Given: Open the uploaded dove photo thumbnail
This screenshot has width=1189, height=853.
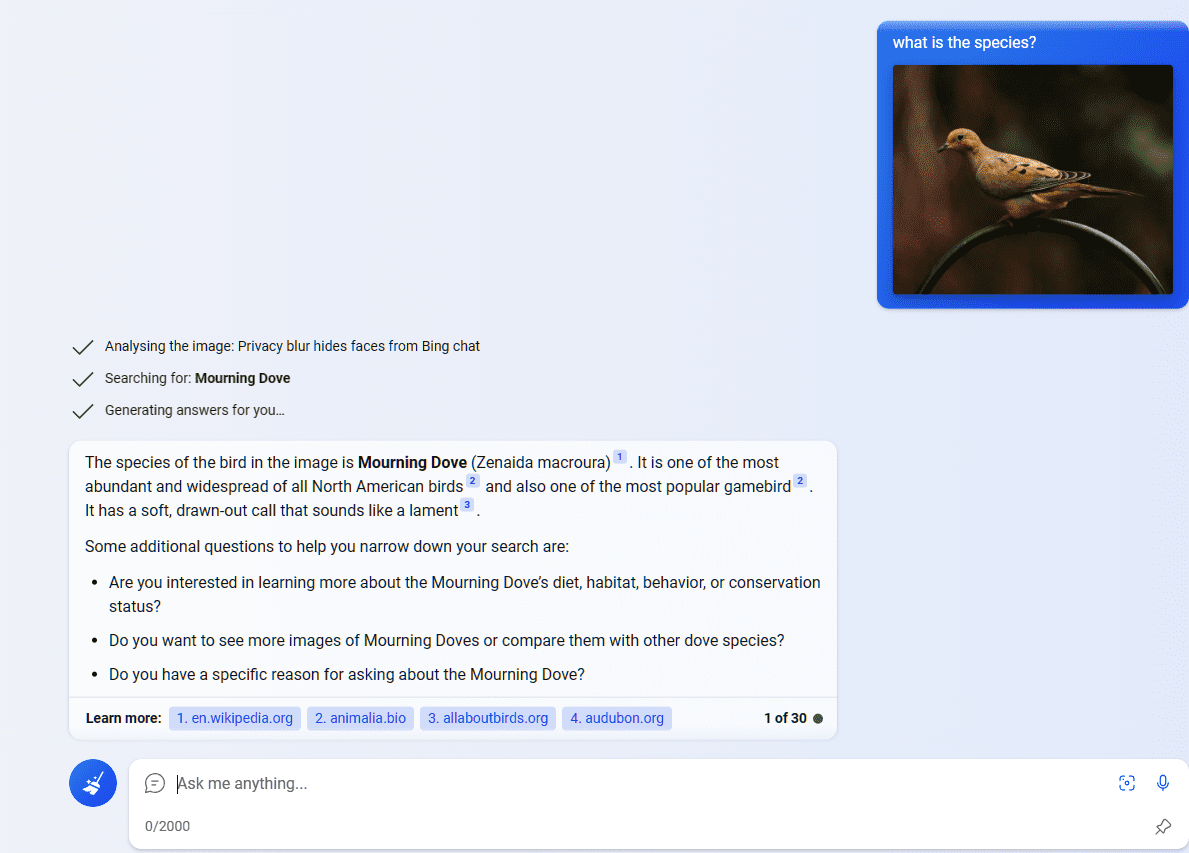Looking at the screenshot, I should click(x=1032, y=180).
